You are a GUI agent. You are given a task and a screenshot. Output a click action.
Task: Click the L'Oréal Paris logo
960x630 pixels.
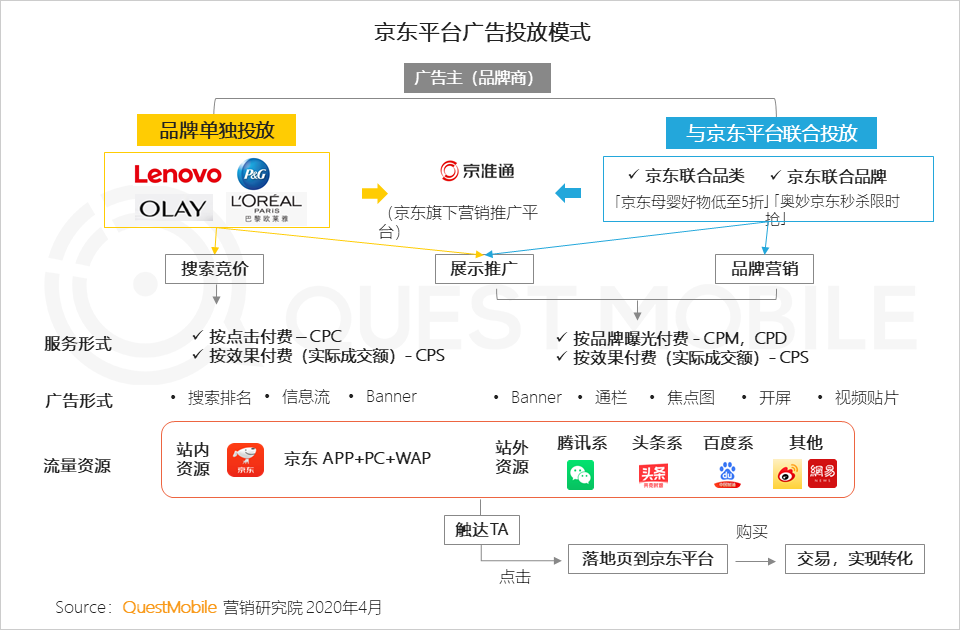(x=265, y=207)
